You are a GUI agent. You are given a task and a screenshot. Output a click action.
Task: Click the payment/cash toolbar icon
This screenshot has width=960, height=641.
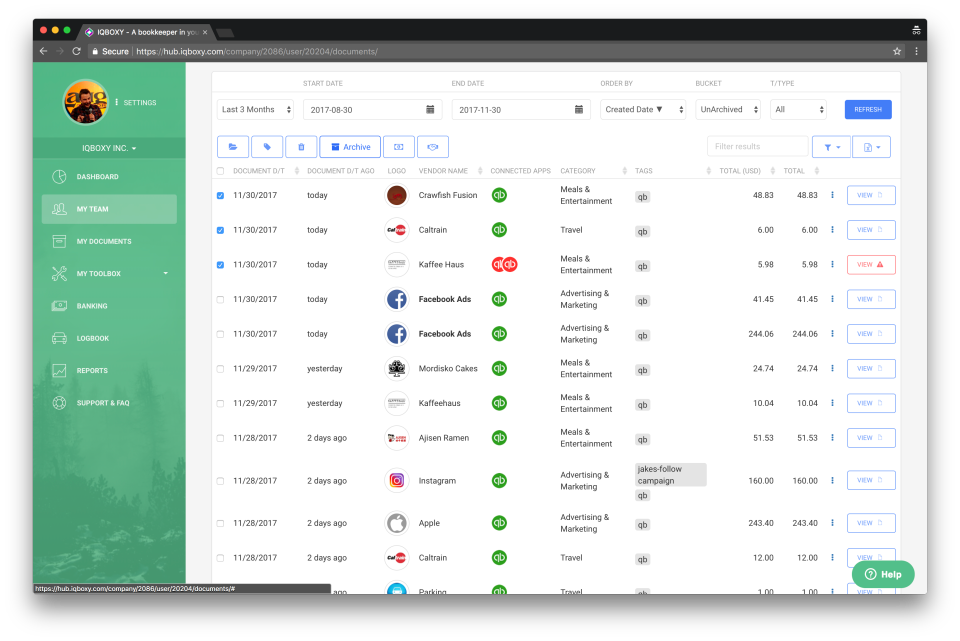398,146
